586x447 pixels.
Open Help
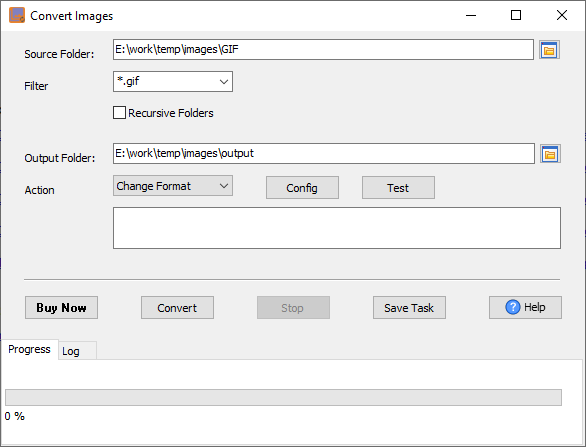click(525, 308)
